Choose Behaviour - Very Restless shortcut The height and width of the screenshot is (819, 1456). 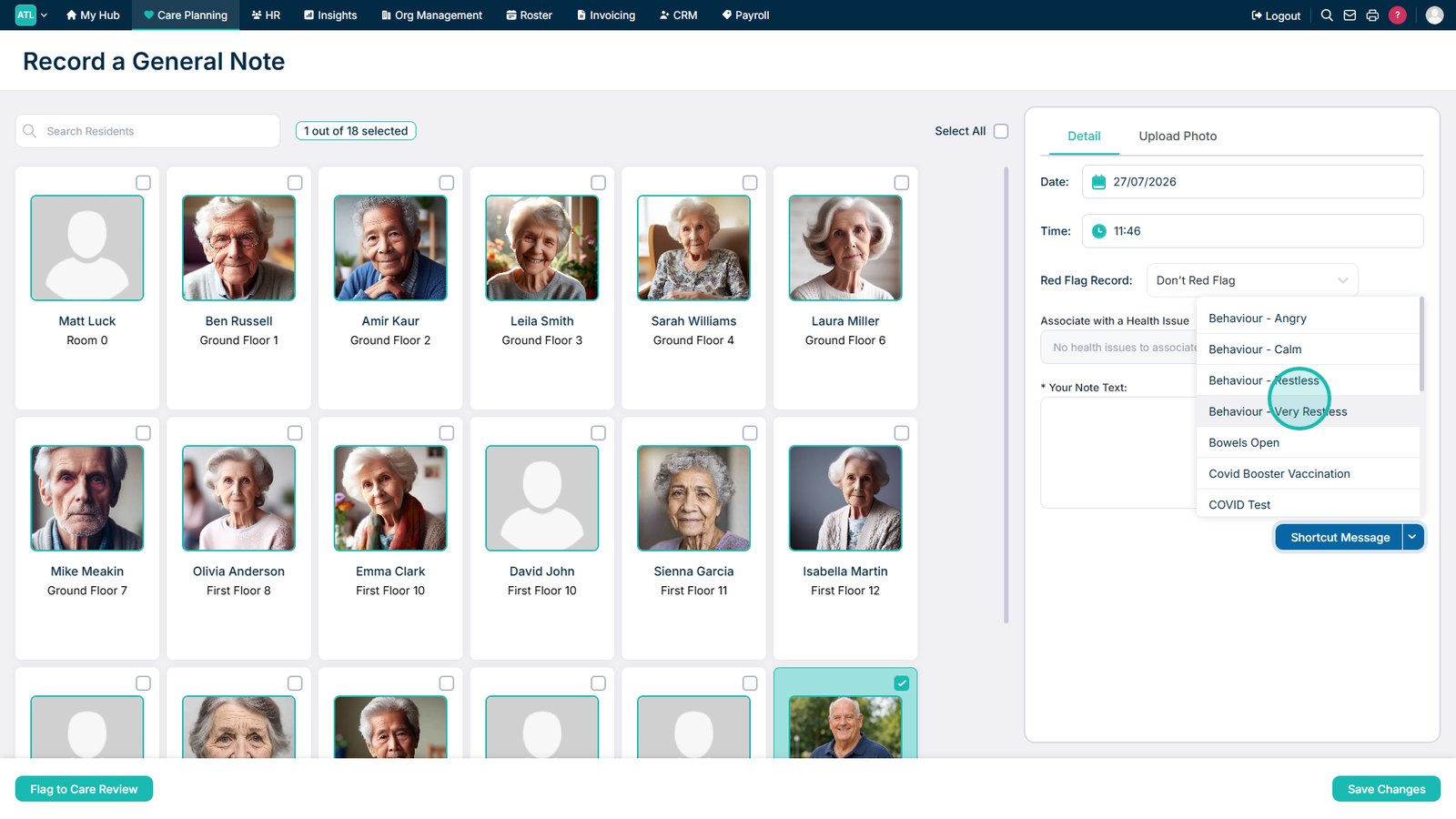tap(1308, 411)
